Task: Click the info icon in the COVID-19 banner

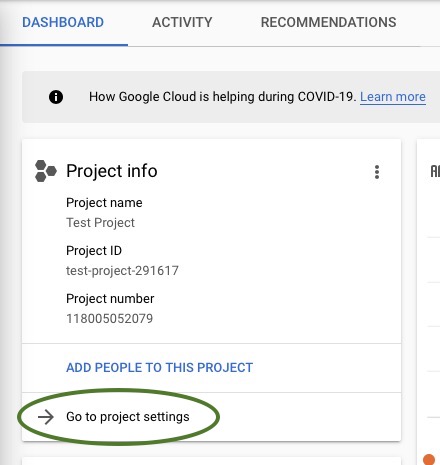Action: tap(56, 97)
